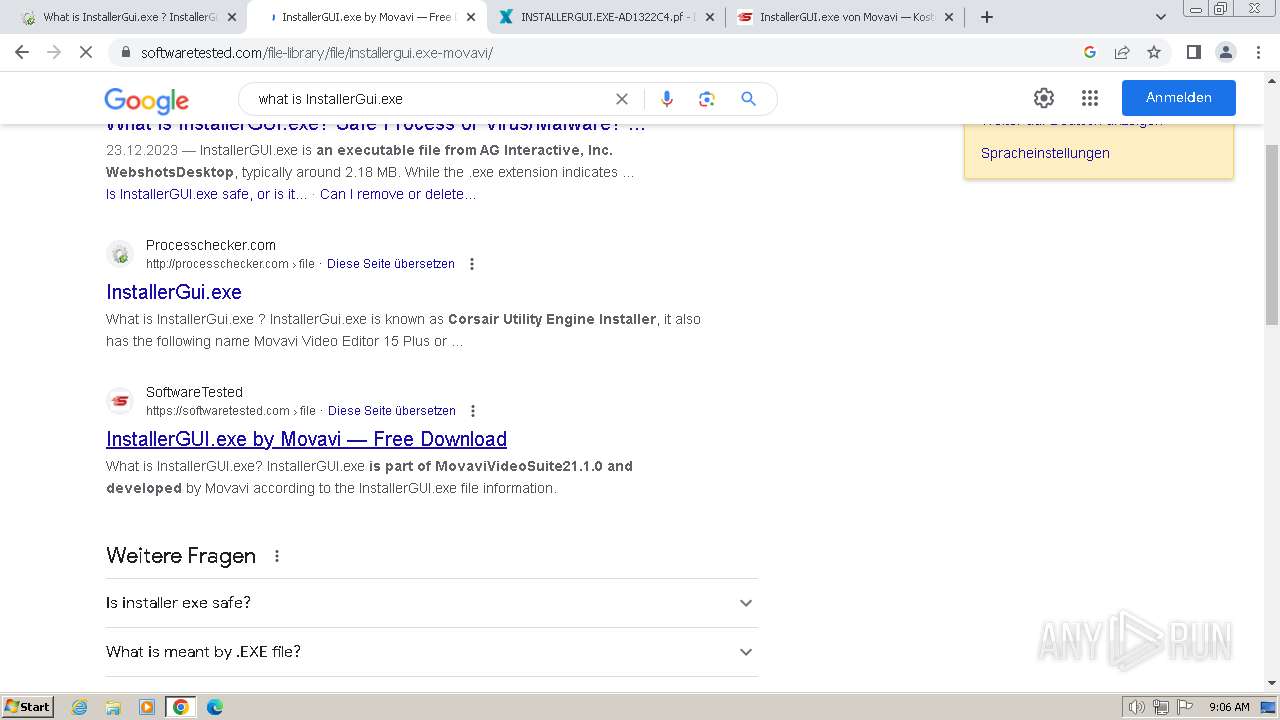View site information lock icon
1280x720 pixels.
125,52
